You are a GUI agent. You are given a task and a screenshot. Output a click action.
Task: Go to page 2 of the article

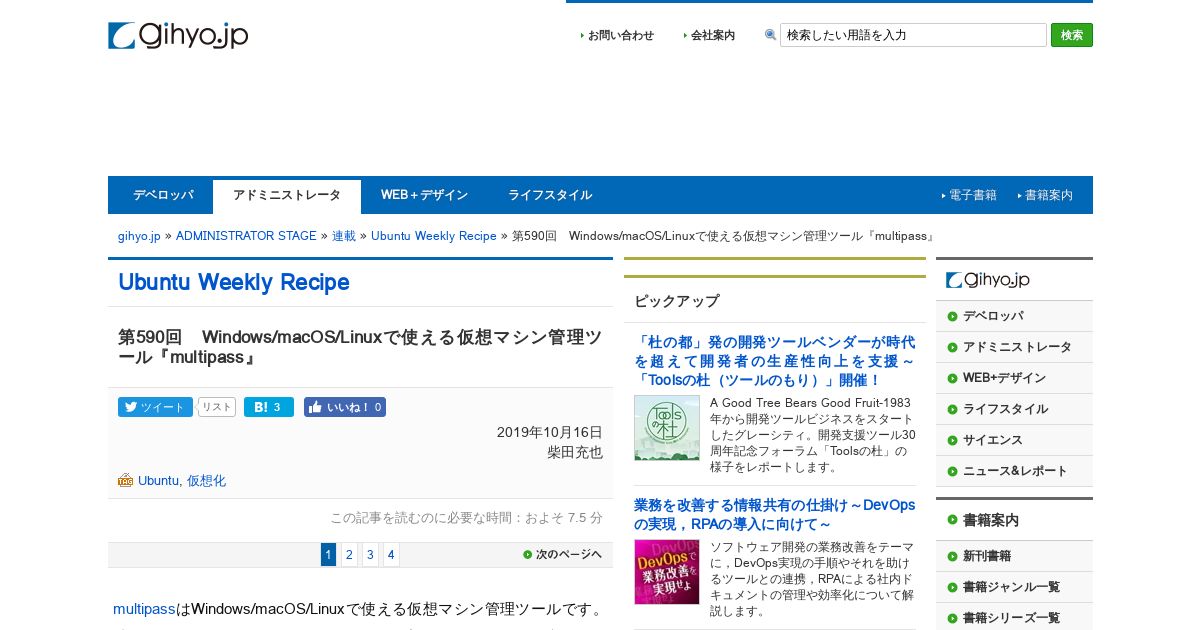point(349,555)
